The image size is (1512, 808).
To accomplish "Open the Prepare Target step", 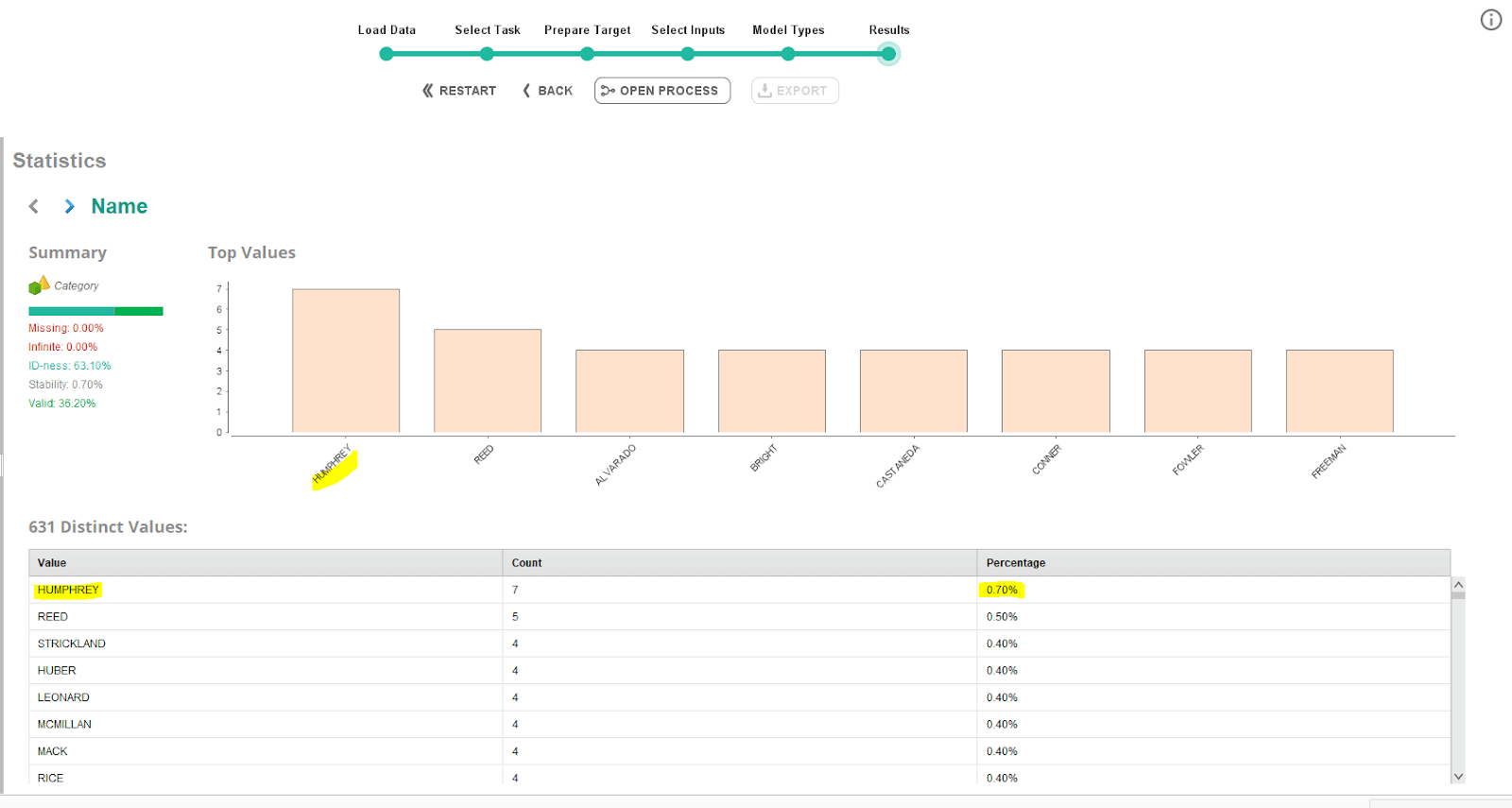I will point(587,54).
